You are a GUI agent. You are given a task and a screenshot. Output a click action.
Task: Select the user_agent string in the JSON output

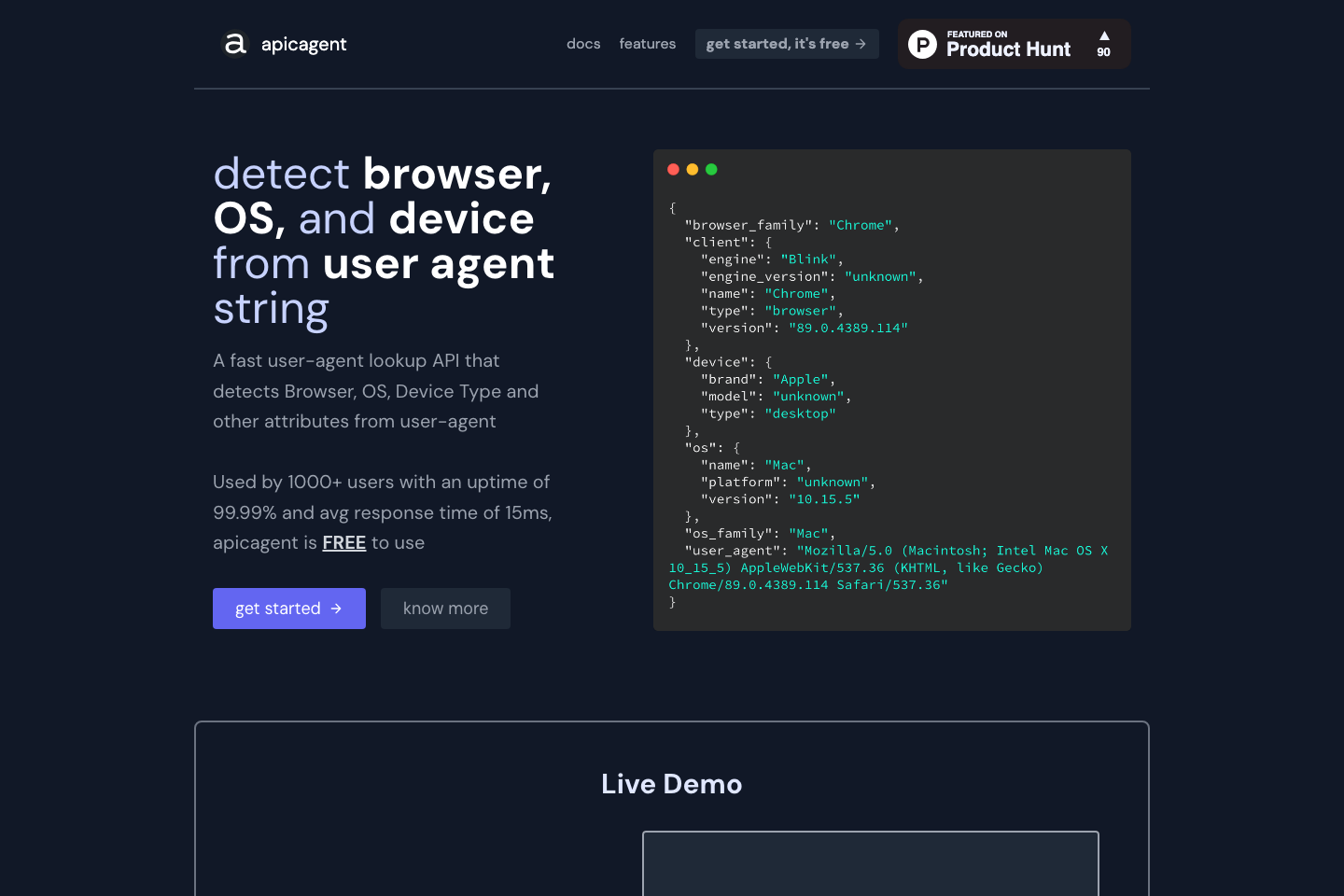(887, 567)
